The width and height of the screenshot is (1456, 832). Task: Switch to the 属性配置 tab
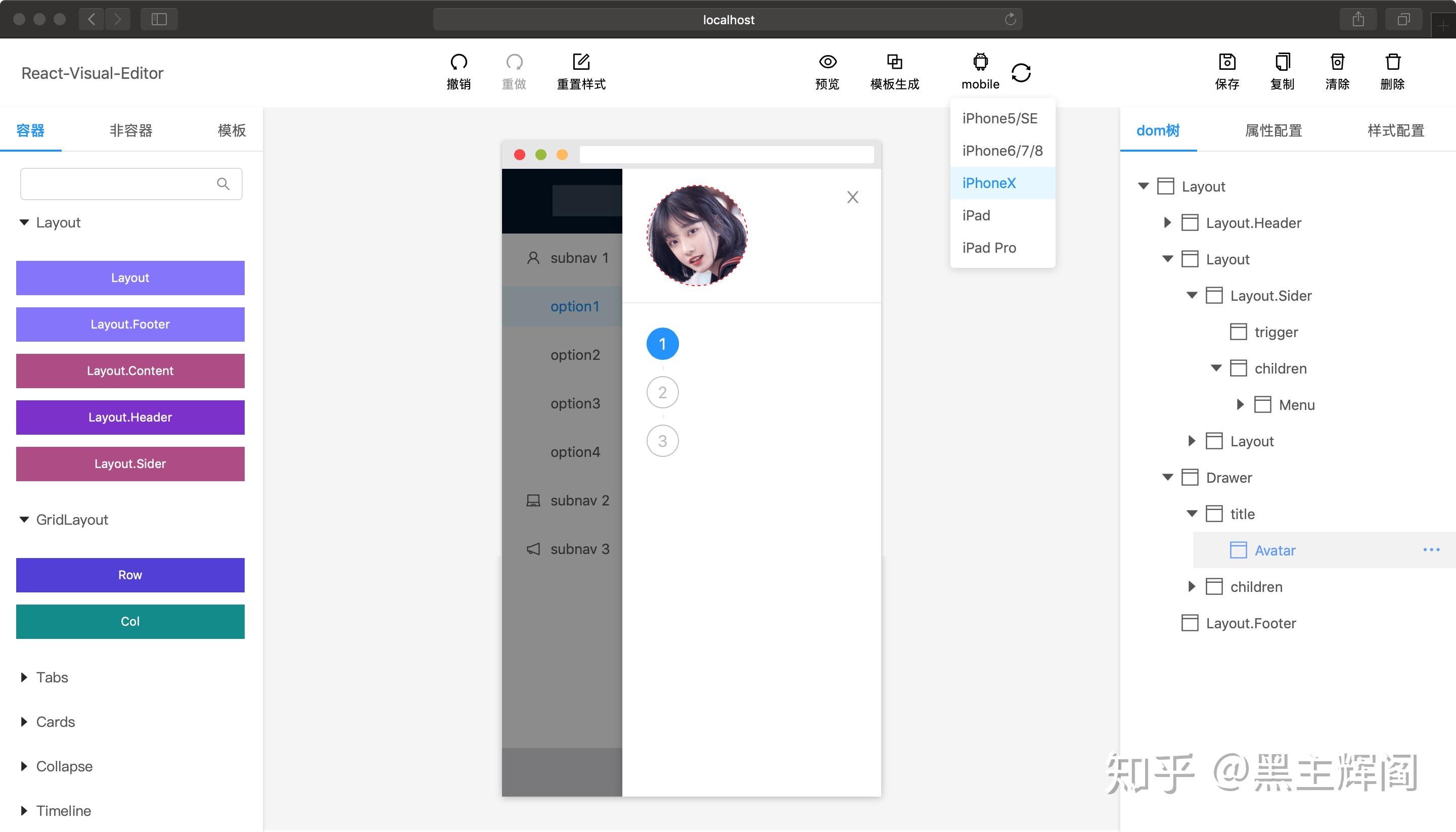1272,130
